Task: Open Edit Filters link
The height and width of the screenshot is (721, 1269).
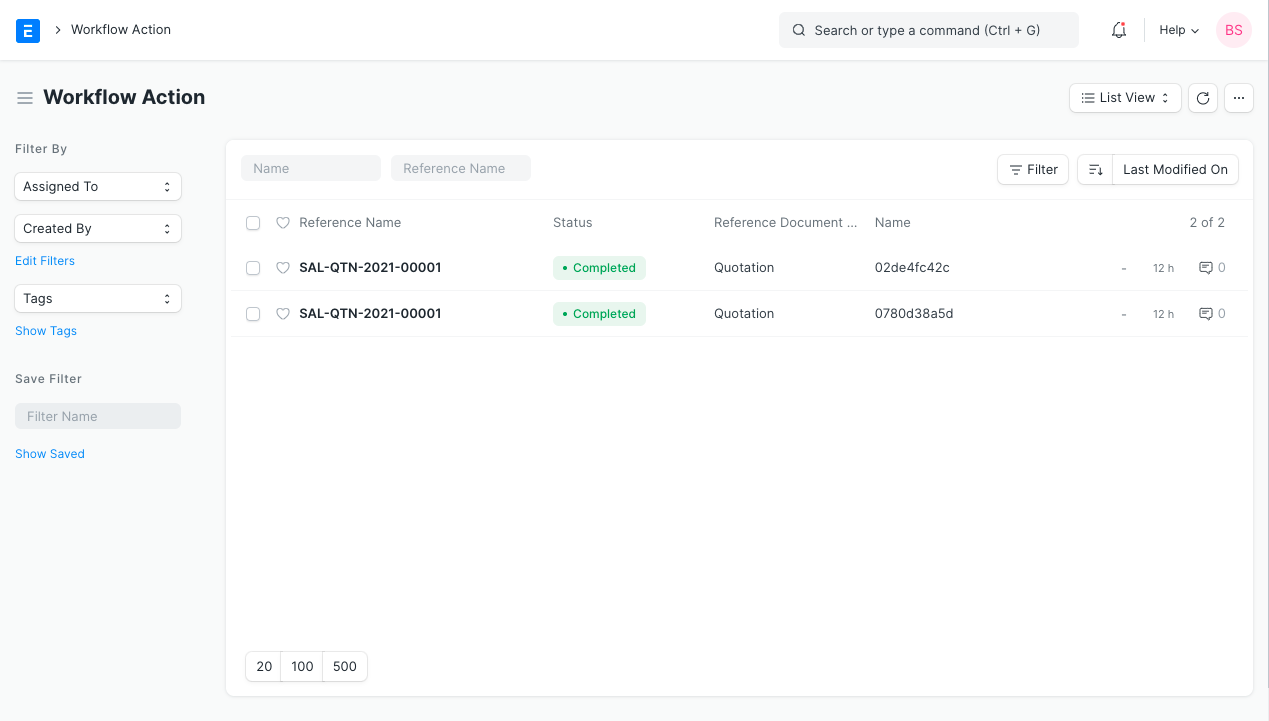Action: click(44, 260)
